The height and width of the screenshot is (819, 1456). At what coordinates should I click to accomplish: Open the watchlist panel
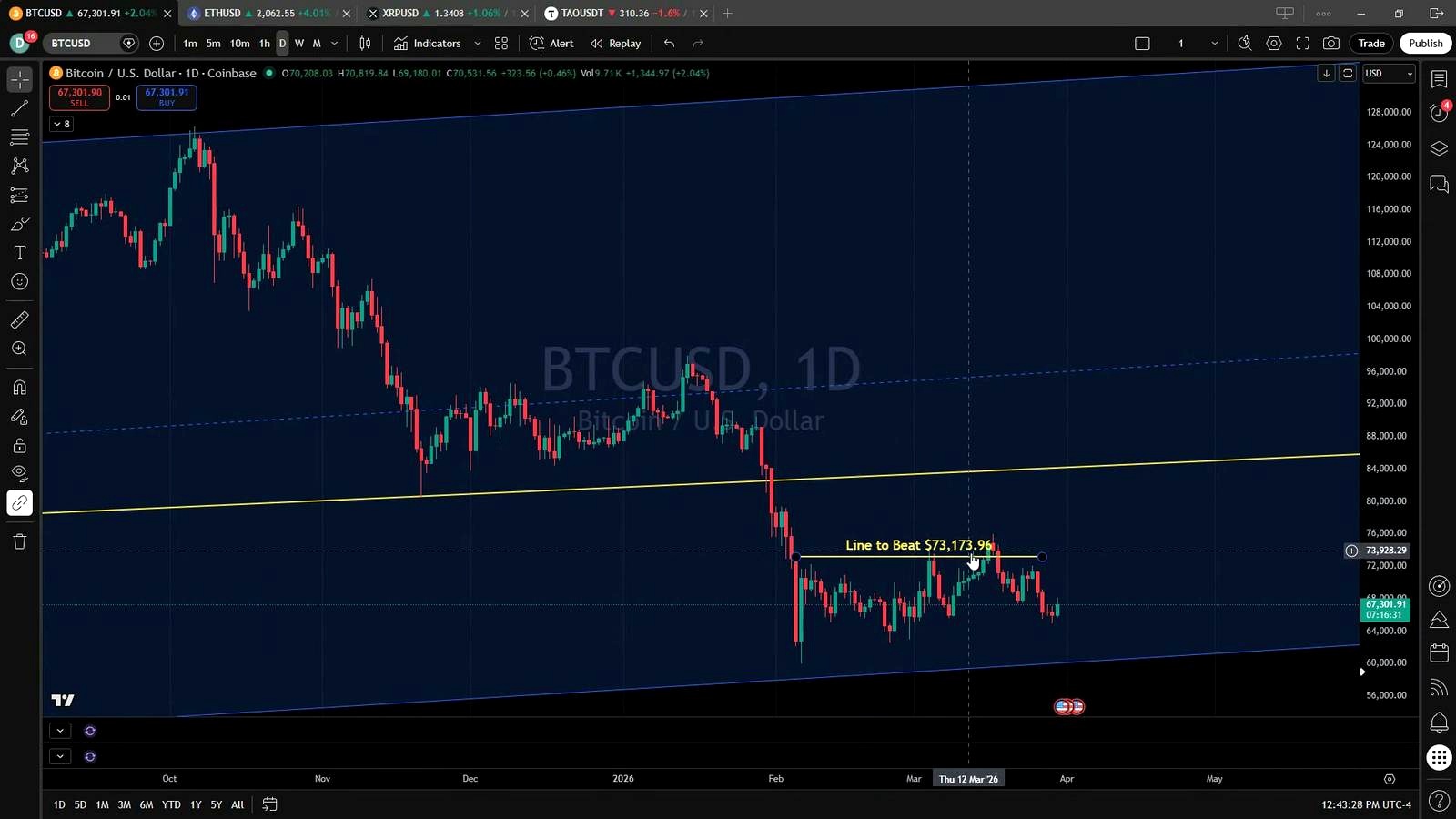1439,79
